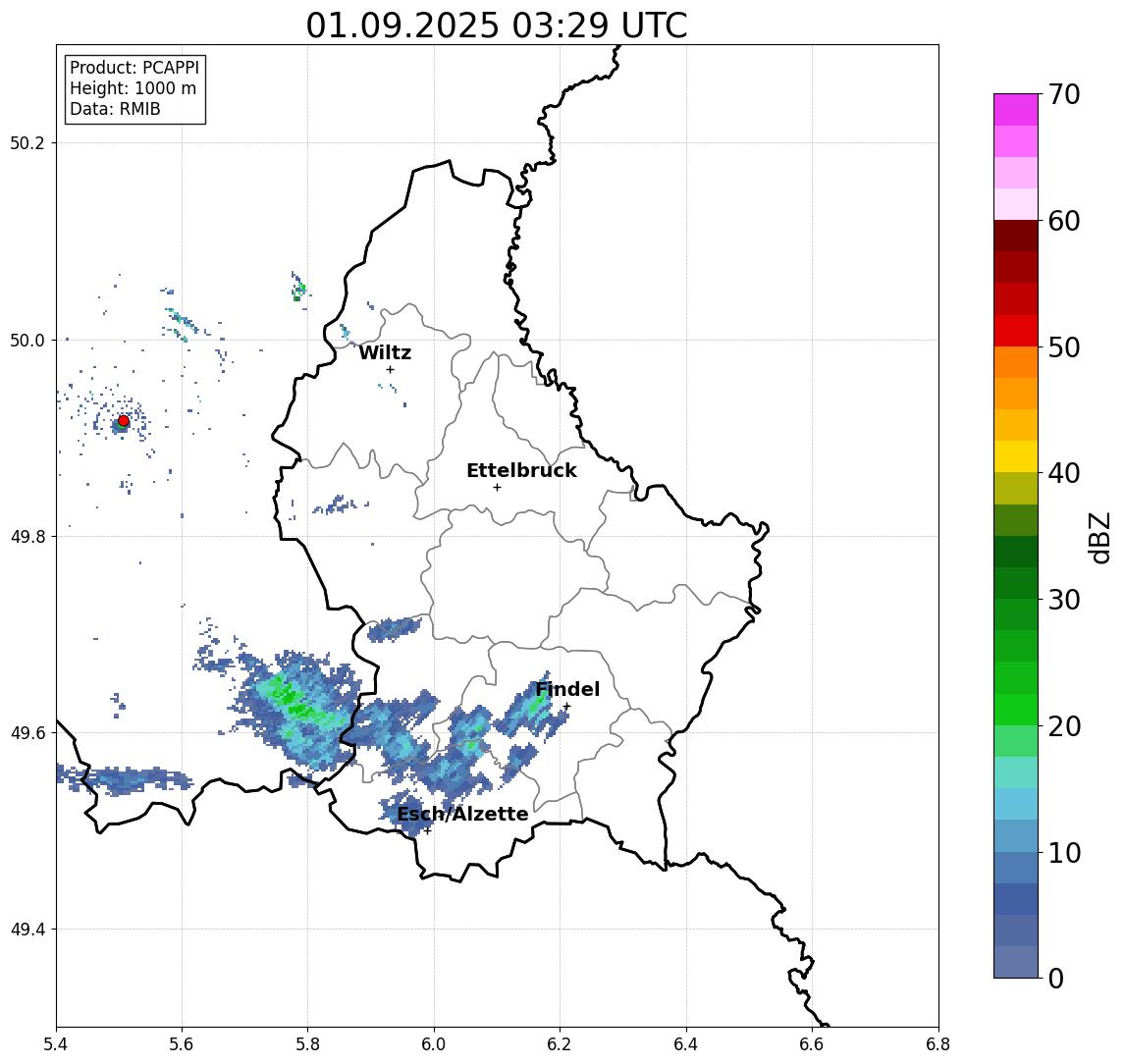Pick the palest pink swatch just above 60

1016,204
